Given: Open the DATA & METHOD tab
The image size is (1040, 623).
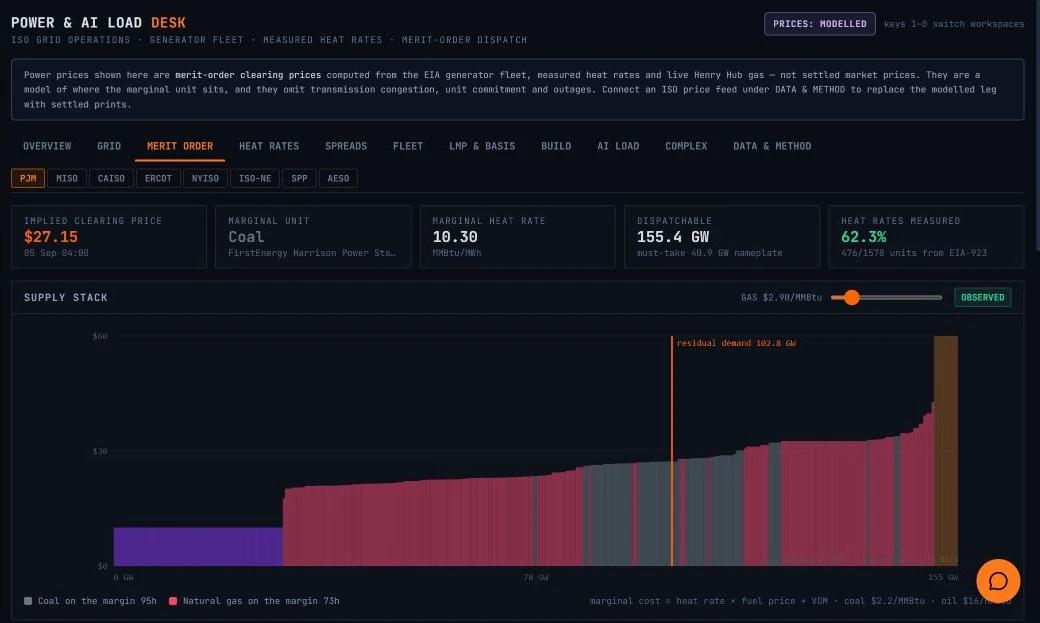Looking at the screenshot, I should (772, 146).
